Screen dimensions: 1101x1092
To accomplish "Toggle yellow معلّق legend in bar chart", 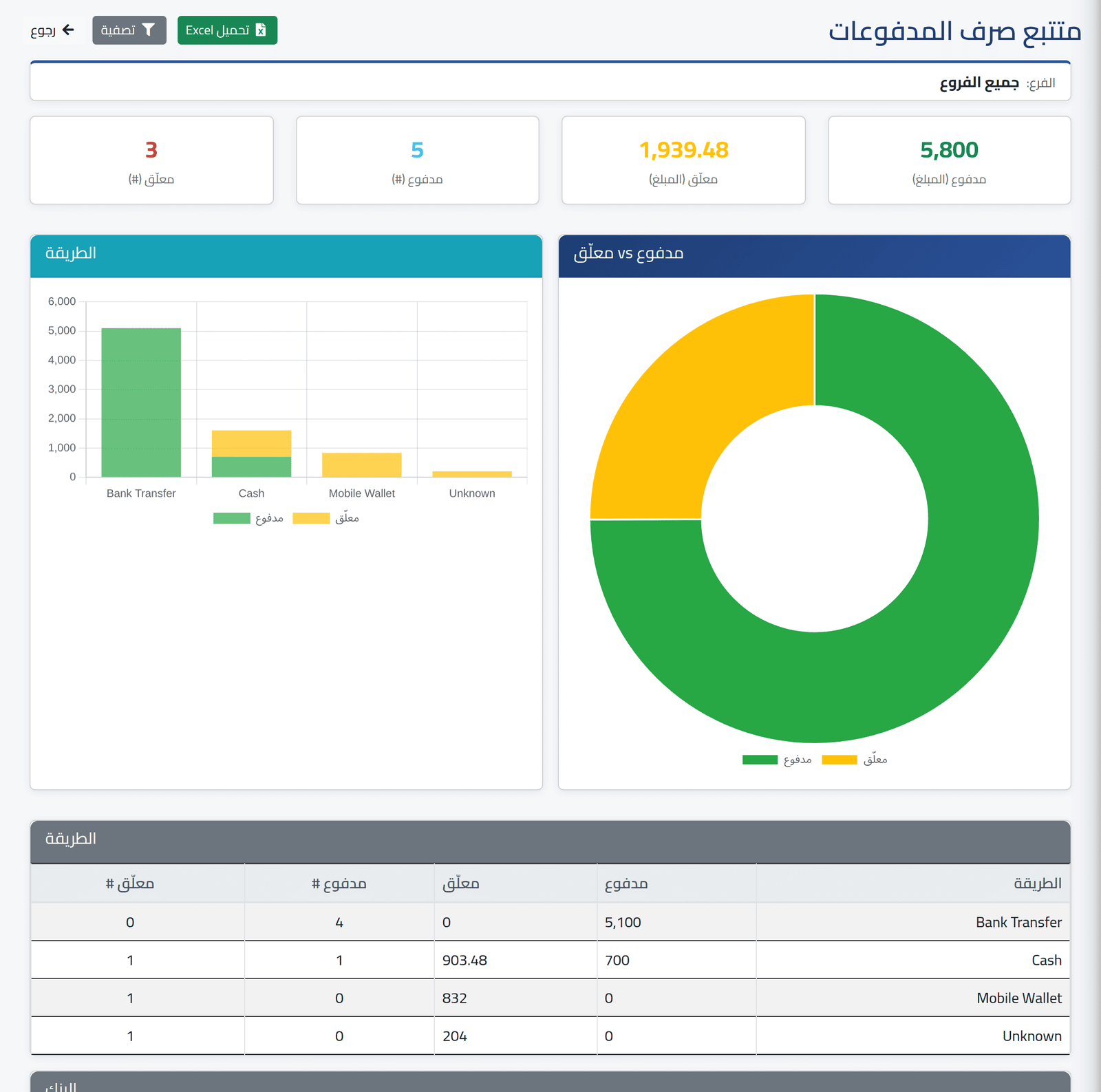I will point(326,518).
